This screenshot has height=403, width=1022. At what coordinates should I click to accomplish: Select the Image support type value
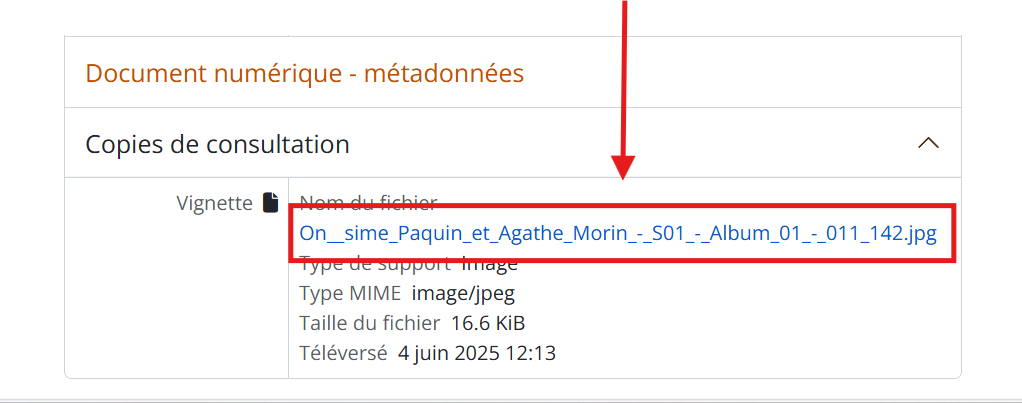pos(489,265)
